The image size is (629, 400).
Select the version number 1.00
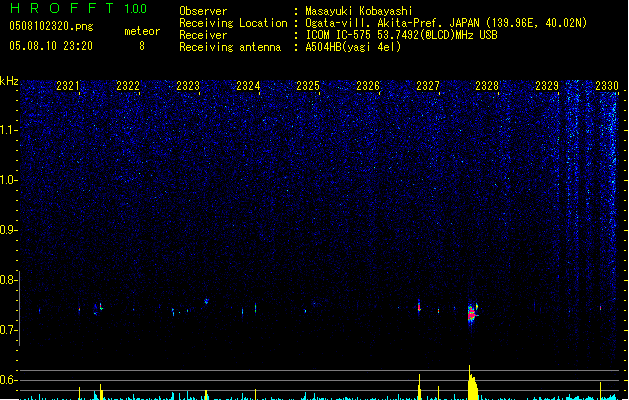tap(136, 8)
